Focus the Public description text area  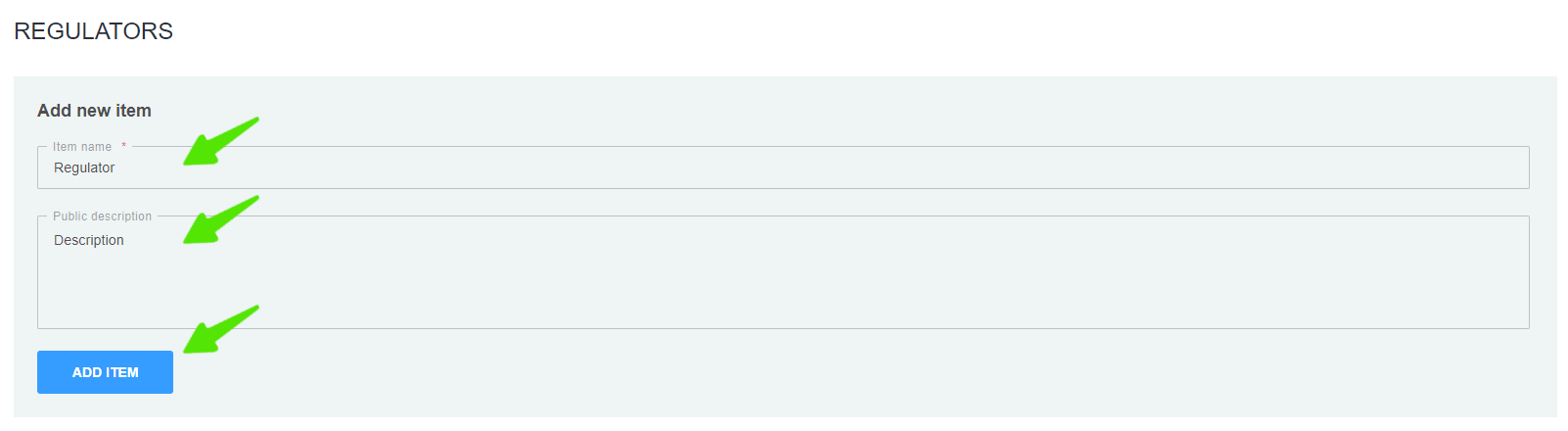tap(783, 272)
